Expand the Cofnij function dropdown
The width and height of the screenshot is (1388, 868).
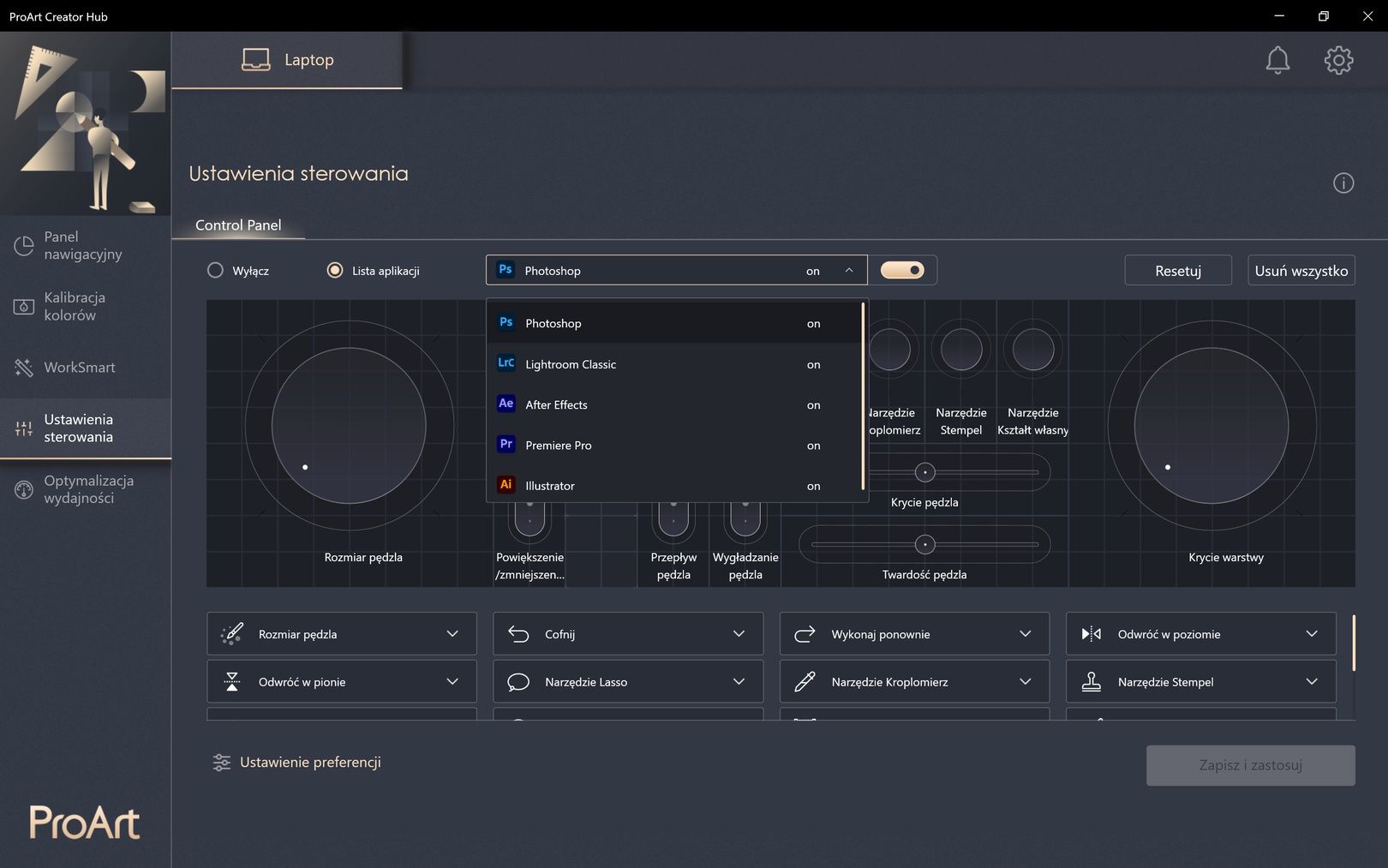(739, 634)
